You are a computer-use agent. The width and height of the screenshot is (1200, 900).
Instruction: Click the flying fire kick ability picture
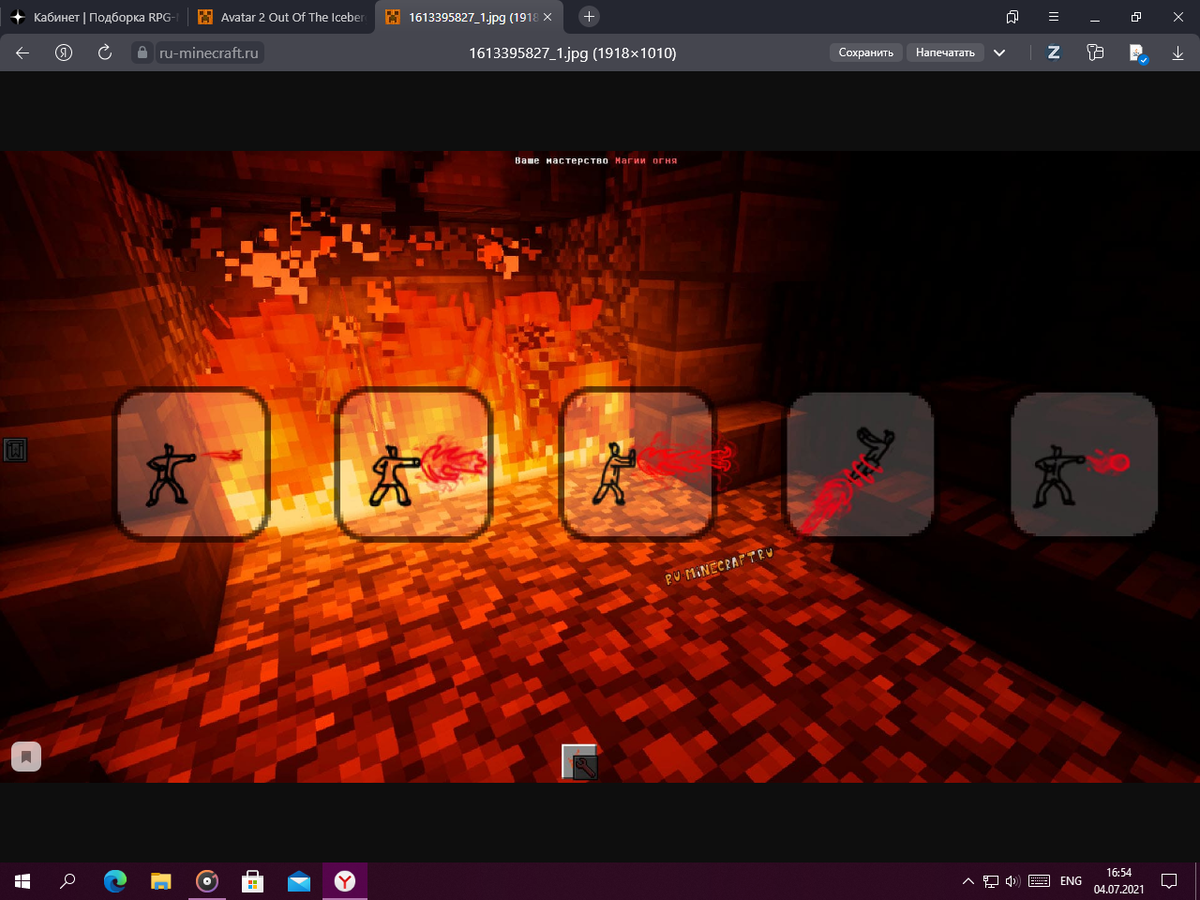[860, 464]
